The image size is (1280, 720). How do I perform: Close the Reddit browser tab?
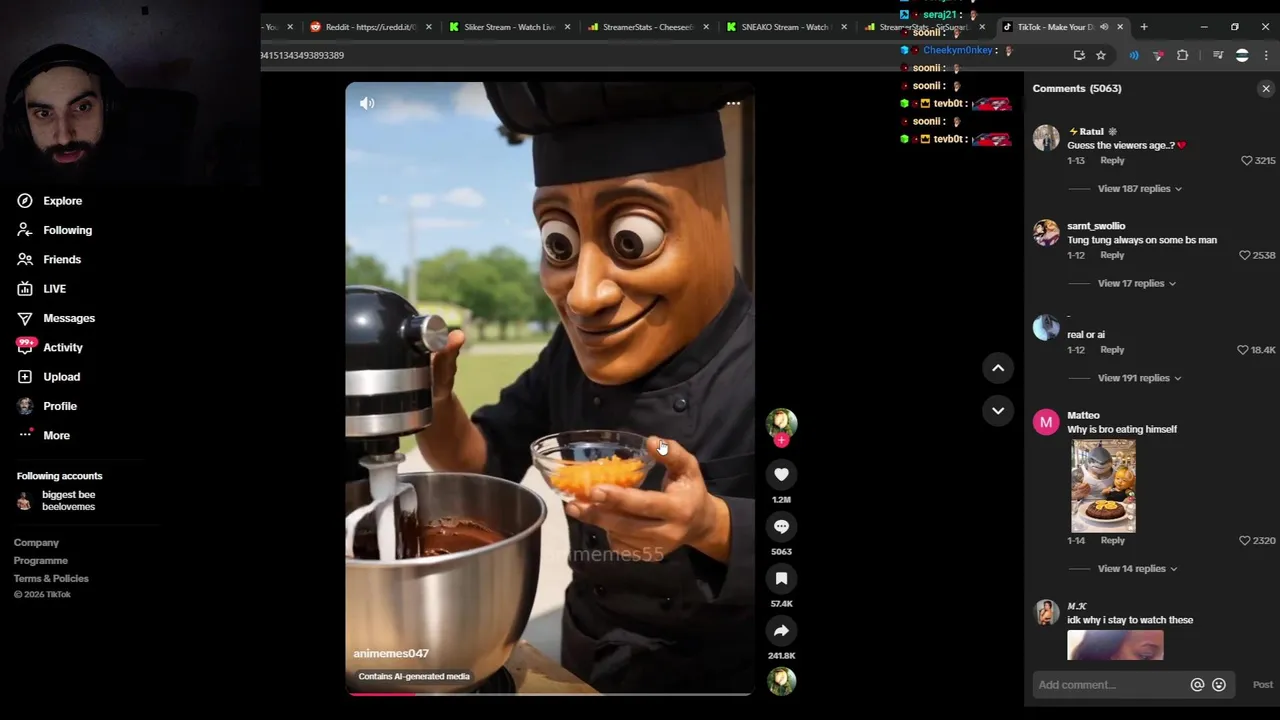tap(429, 27)
